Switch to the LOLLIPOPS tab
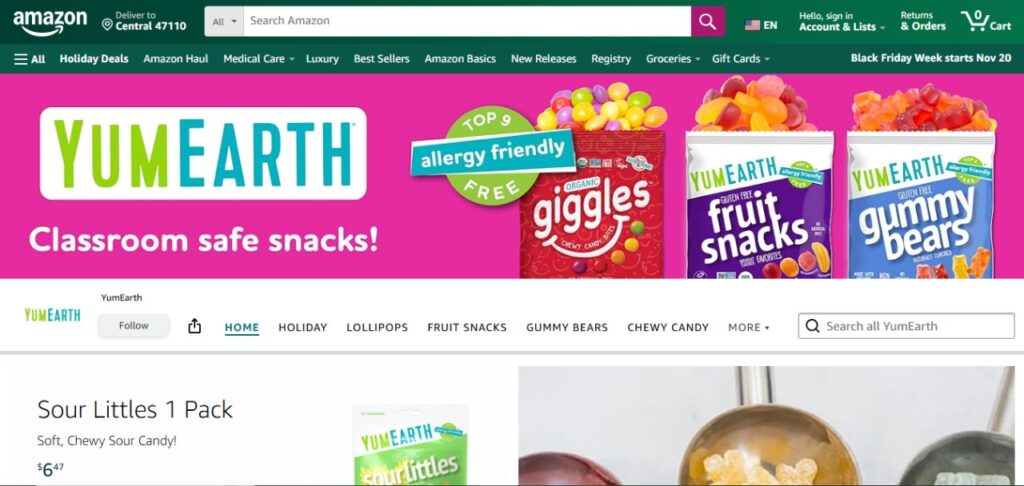This screenshot has width=1024, height=486. pos(377,327)
